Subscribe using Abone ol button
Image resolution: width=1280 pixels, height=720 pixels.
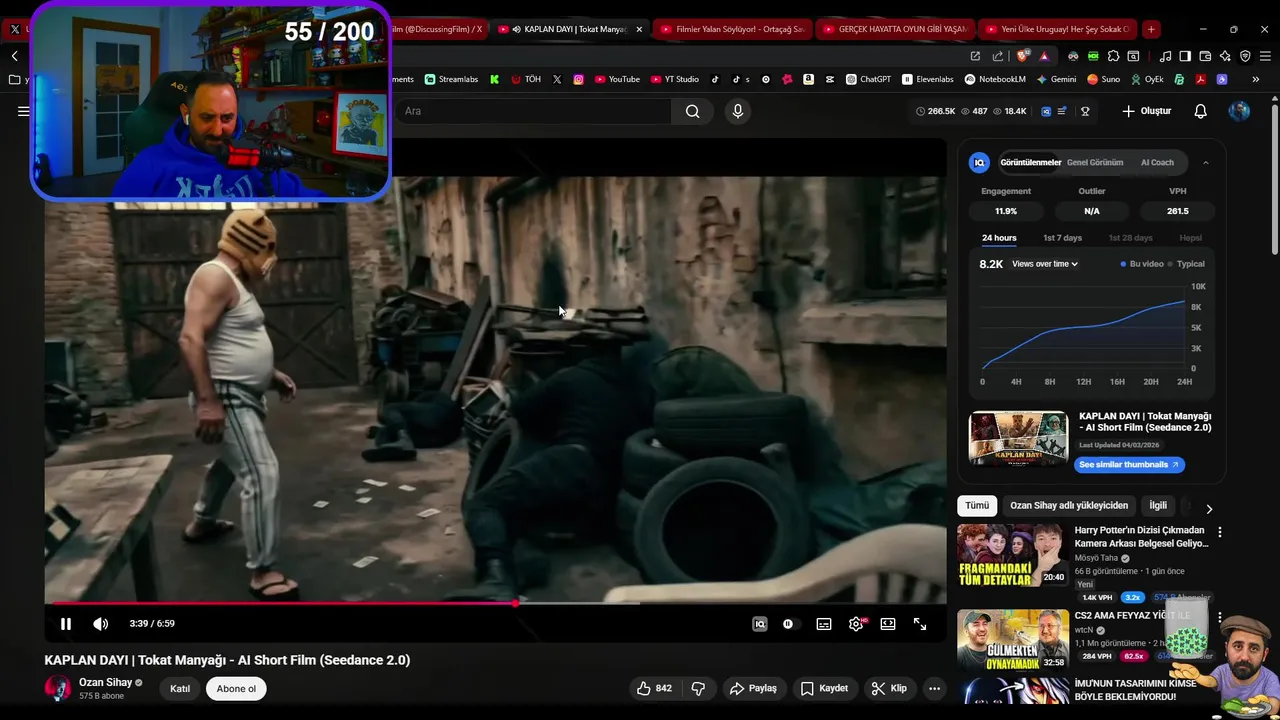[236, 688]
